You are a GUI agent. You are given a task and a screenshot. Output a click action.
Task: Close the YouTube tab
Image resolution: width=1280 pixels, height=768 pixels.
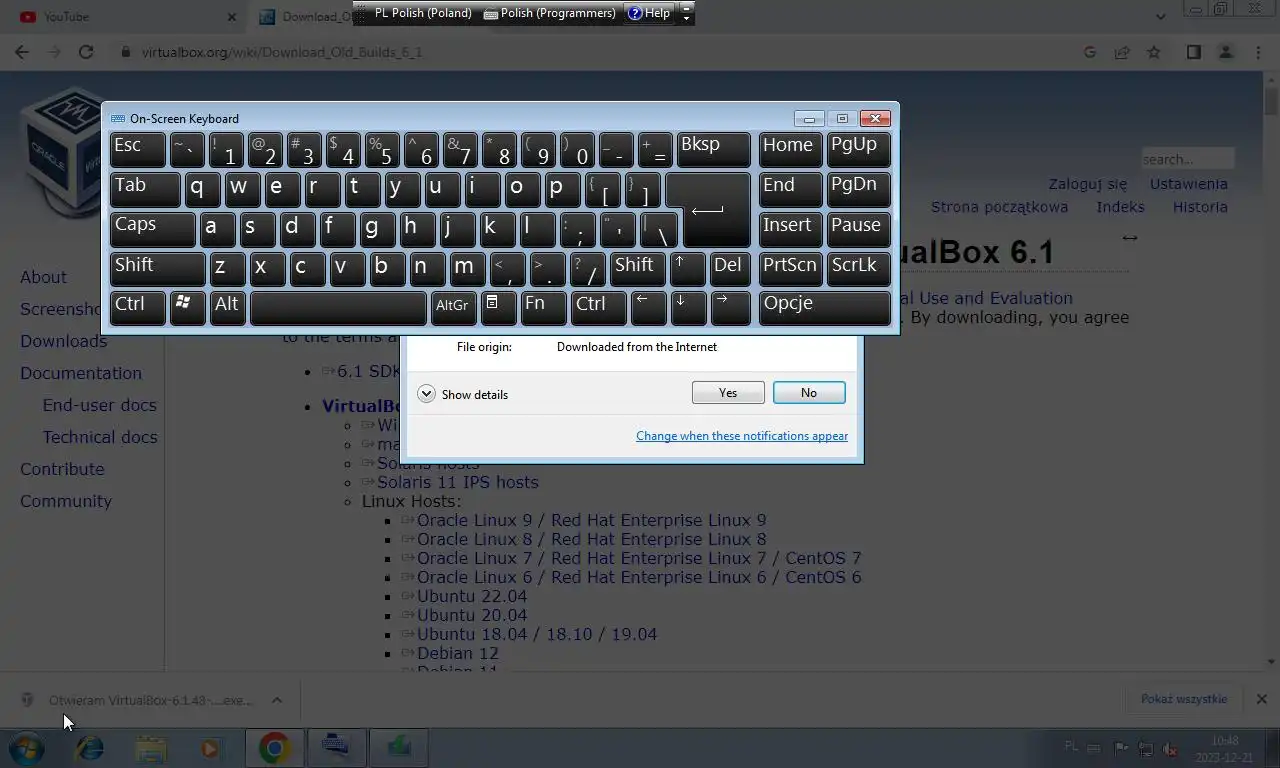pos(232,17)
